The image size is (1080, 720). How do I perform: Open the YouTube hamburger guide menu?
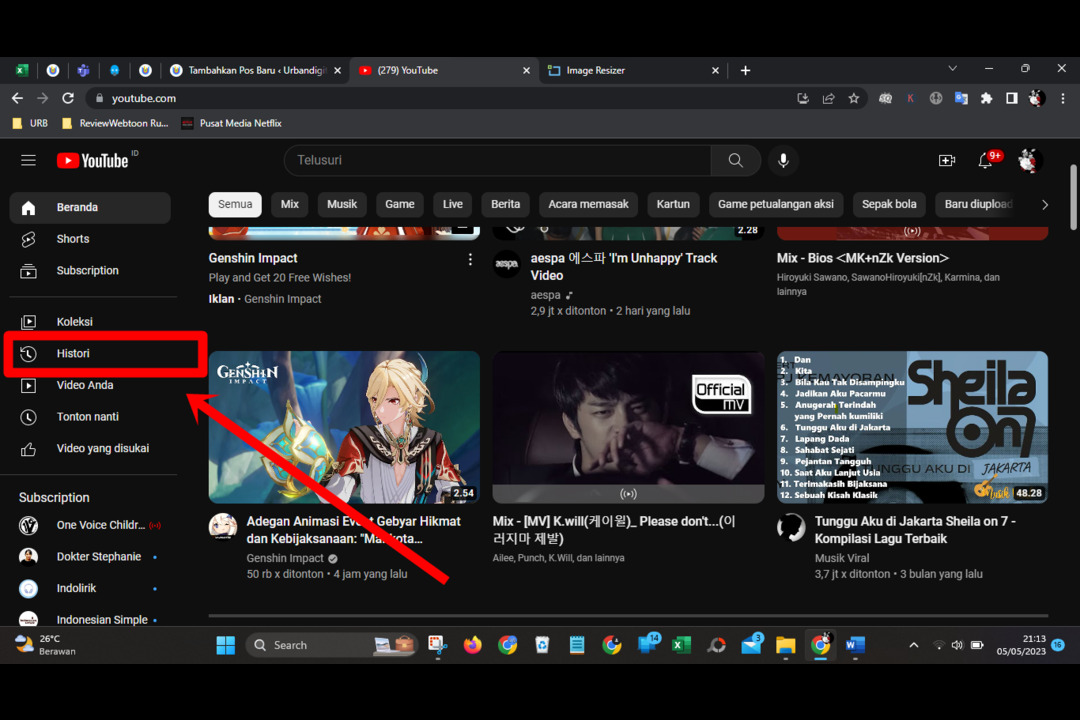[28, 161]
